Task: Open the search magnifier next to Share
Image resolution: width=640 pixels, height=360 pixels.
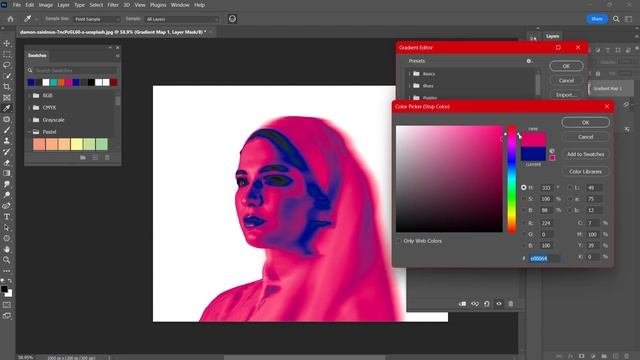Action: coord(616,19)
